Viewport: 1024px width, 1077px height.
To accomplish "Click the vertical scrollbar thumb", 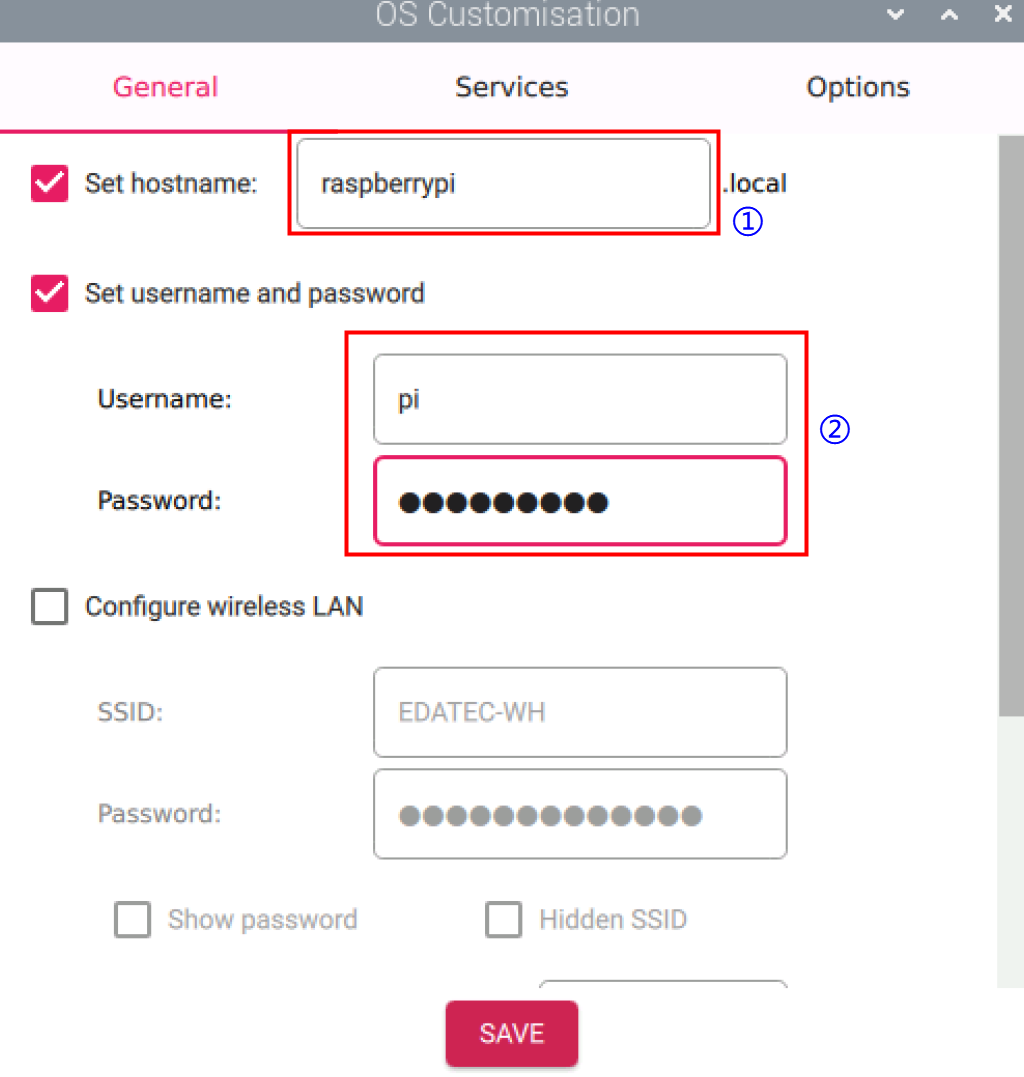I will point(1010,425).
